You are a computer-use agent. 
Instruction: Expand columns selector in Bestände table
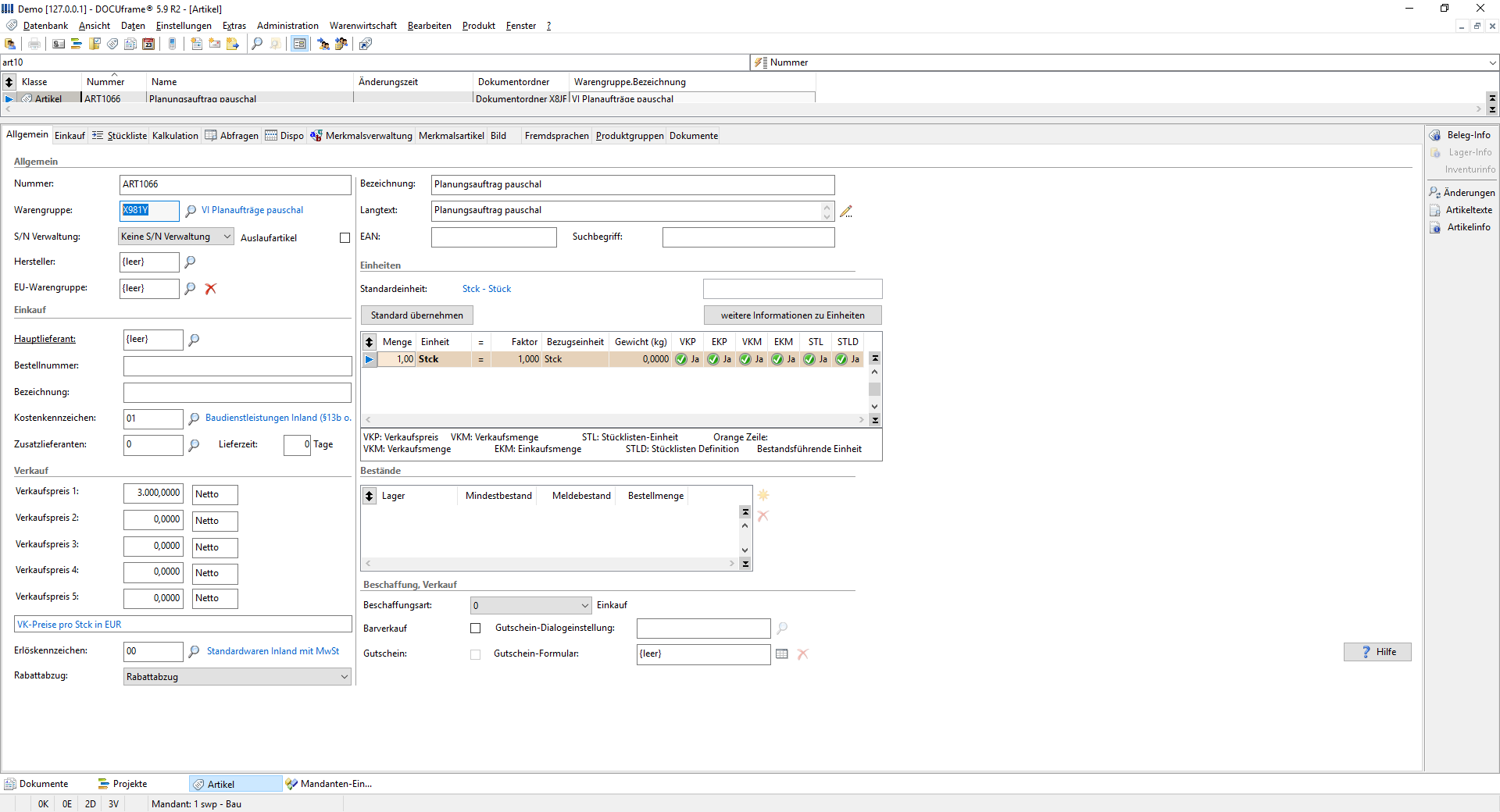tap(370, 496)
